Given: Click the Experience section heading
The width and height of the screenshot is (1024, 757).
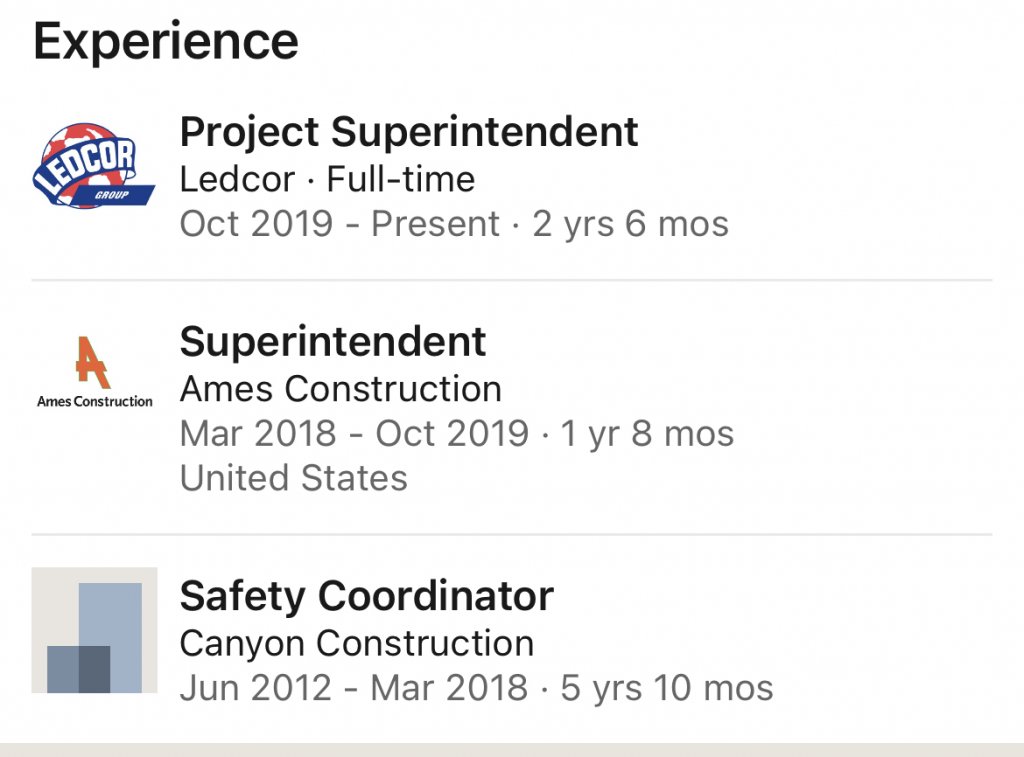Looking at the screenshot, I should 166,42.
